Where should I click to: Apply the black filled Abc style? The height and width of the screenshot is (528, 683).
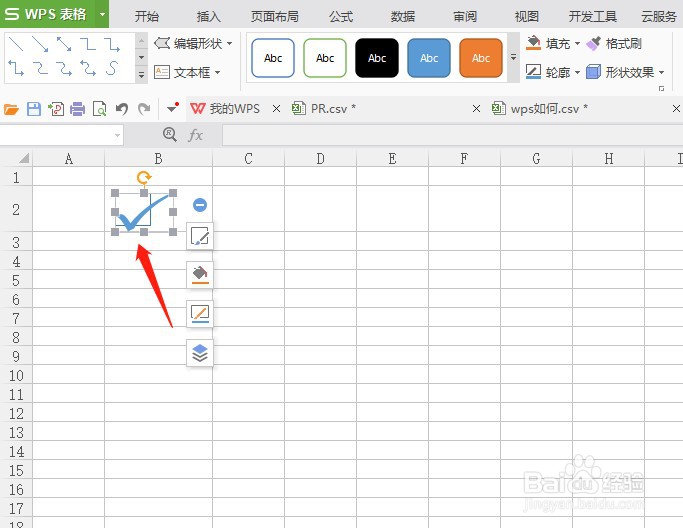[377, 58]
